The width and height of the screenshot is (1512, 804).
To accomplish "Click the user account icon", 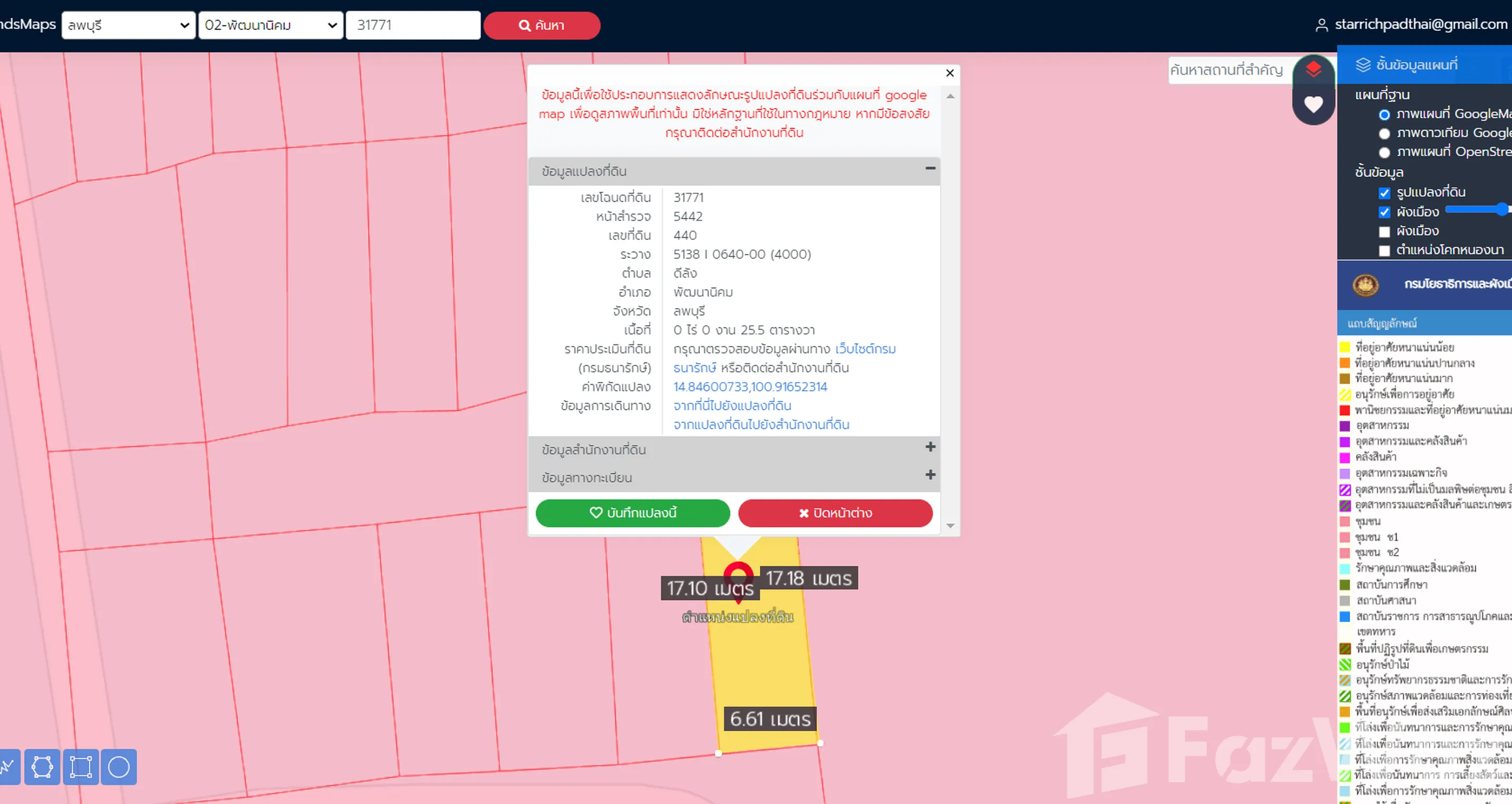I will (x=1321, y=25).
